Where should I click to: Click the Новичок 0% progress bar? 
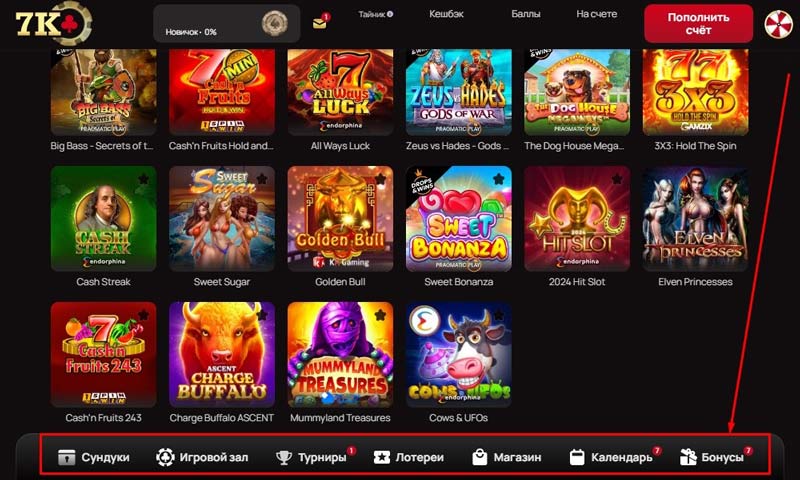coord(191,32)
